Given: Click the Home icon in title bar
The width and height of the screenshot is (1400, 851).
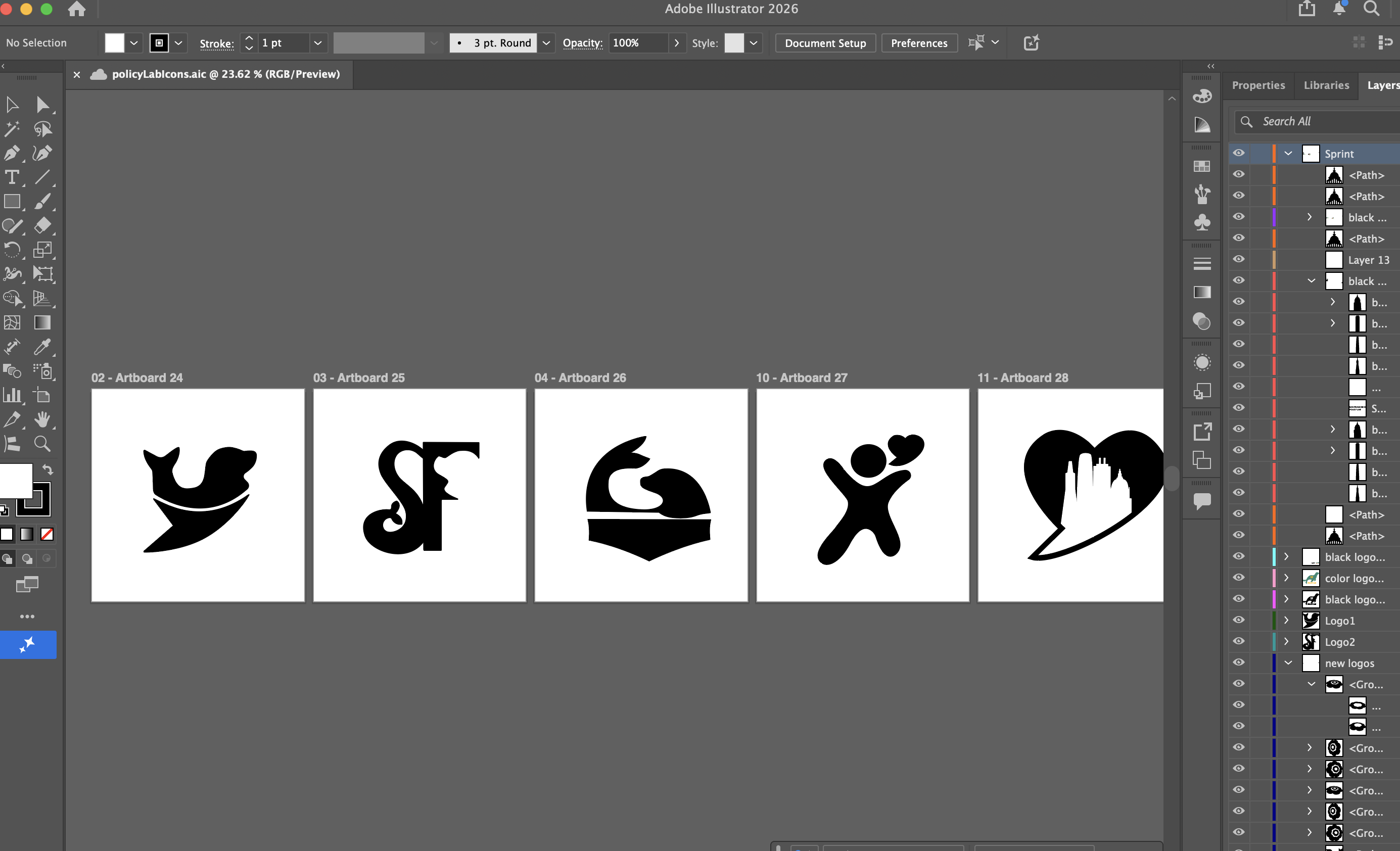Looking at the screenshot, I should coord(77,9).
